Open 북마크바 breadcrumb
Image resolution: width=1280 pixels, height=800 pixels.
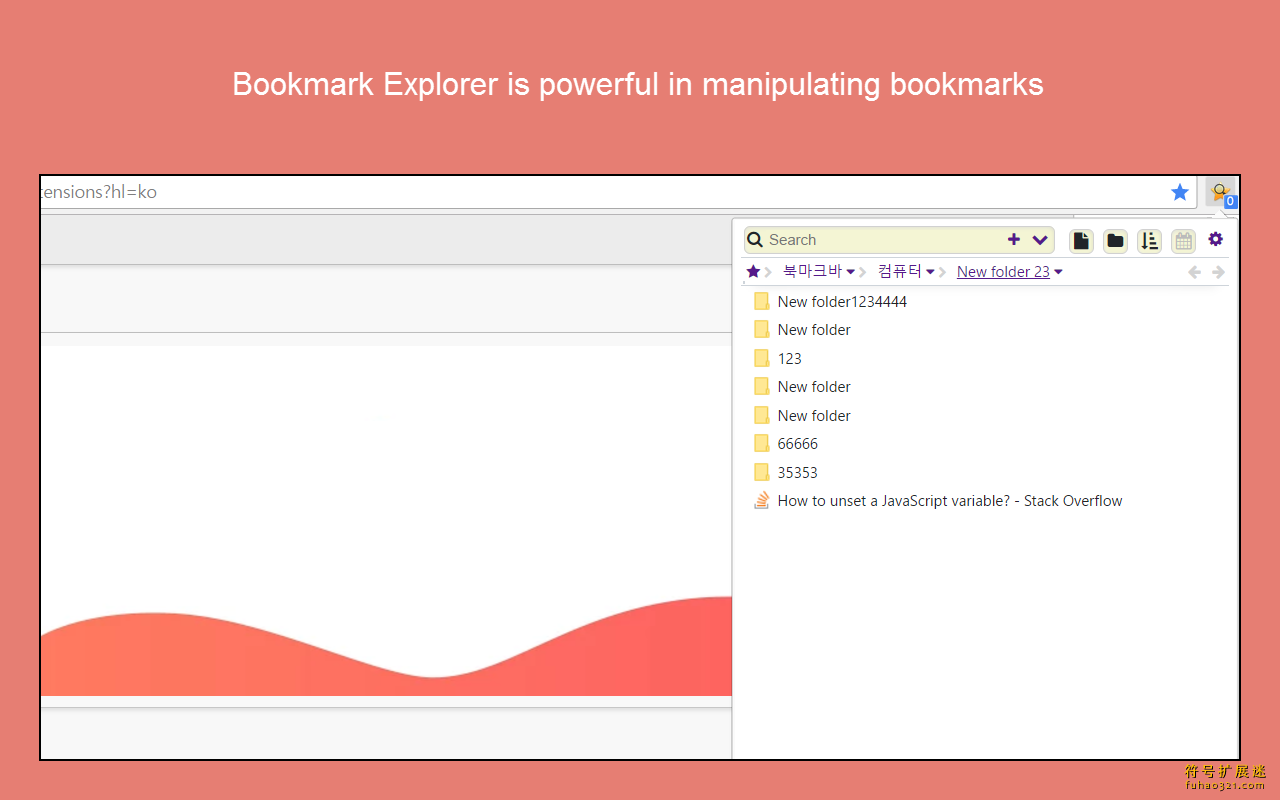(x=812, y=272)
